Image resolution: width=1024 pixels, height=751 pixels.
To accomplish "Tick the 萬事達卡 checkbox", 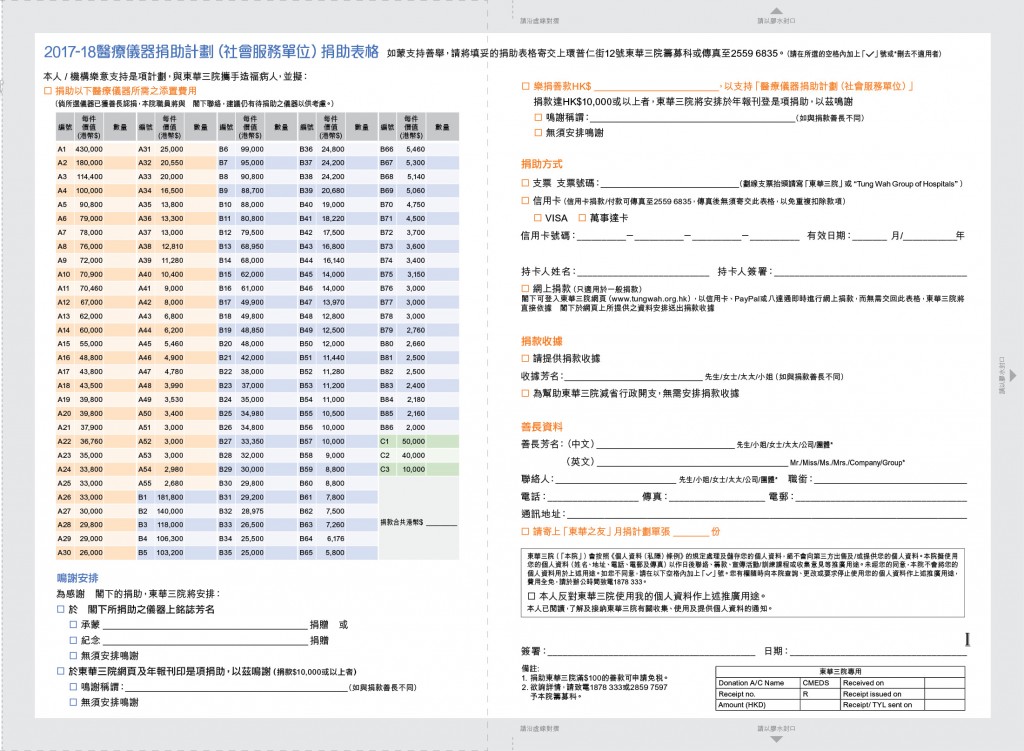I will pyautogui.click(x=582, y=217).
